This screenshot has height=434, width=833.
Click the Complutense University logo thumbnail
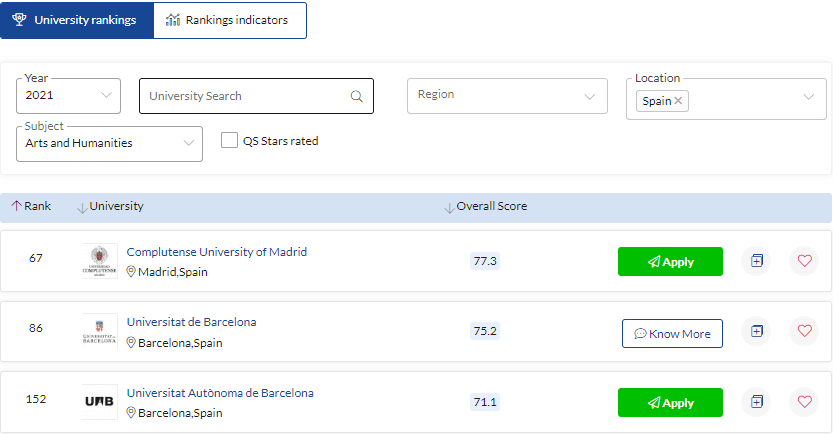(99, 261)
